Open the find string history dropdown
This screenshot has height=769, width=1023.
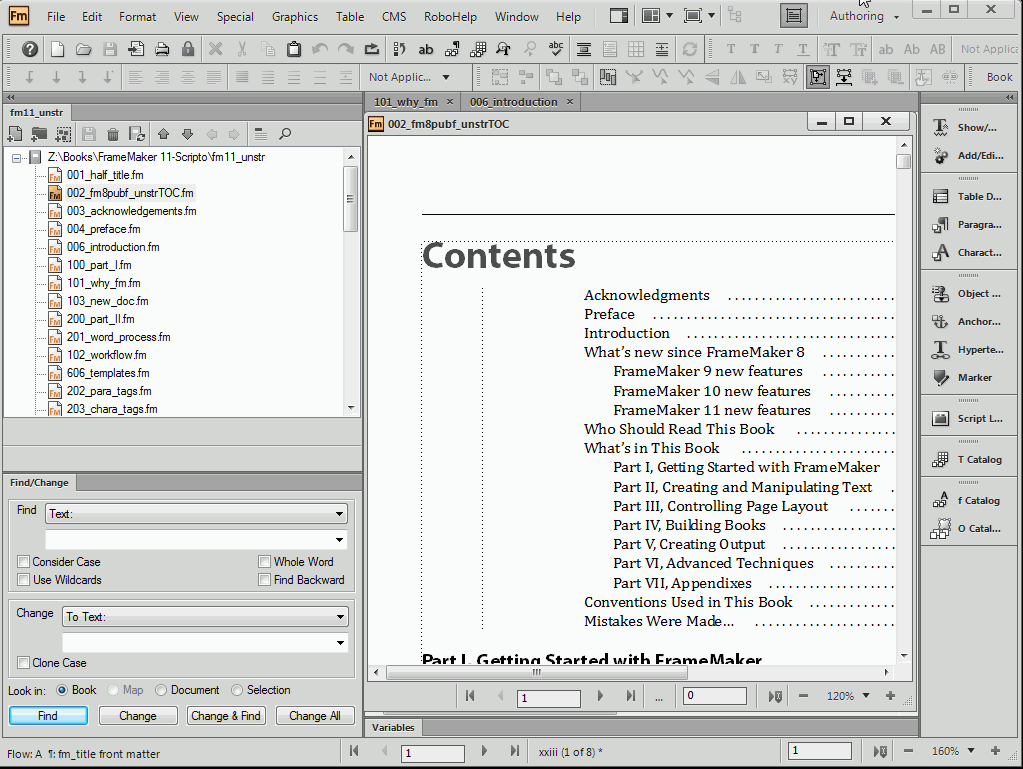339,540
